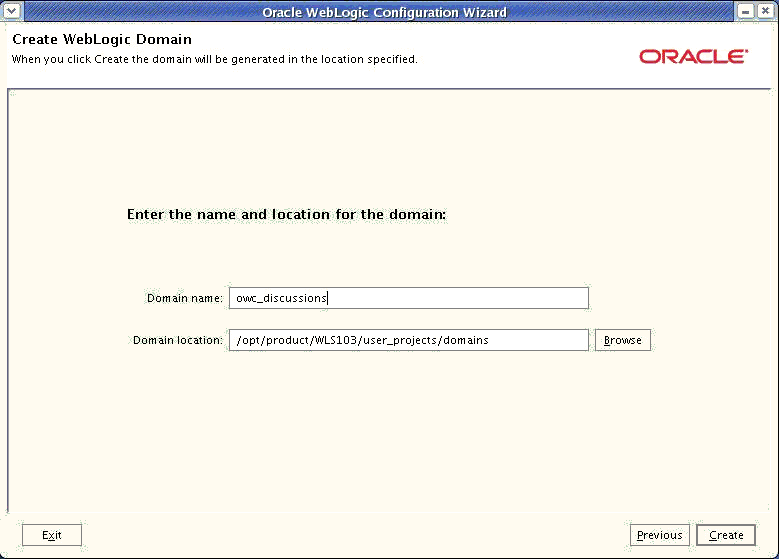The height and width of the screenshot is (559, 779).
Task: Click the 'Enter the name and location' heading
Action: point(287,215)
